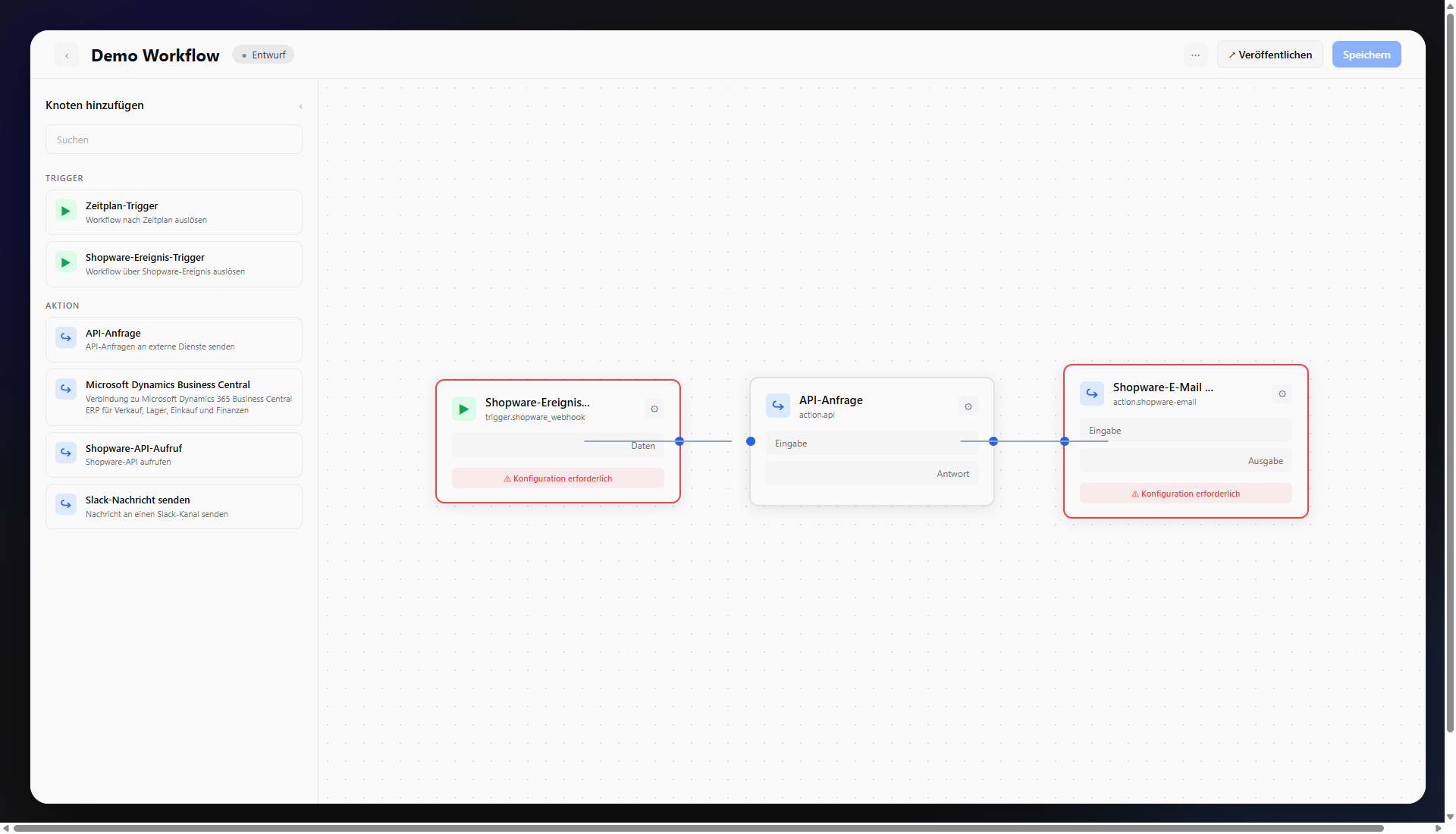Open the ellipsis options menu

point(1195,55)
